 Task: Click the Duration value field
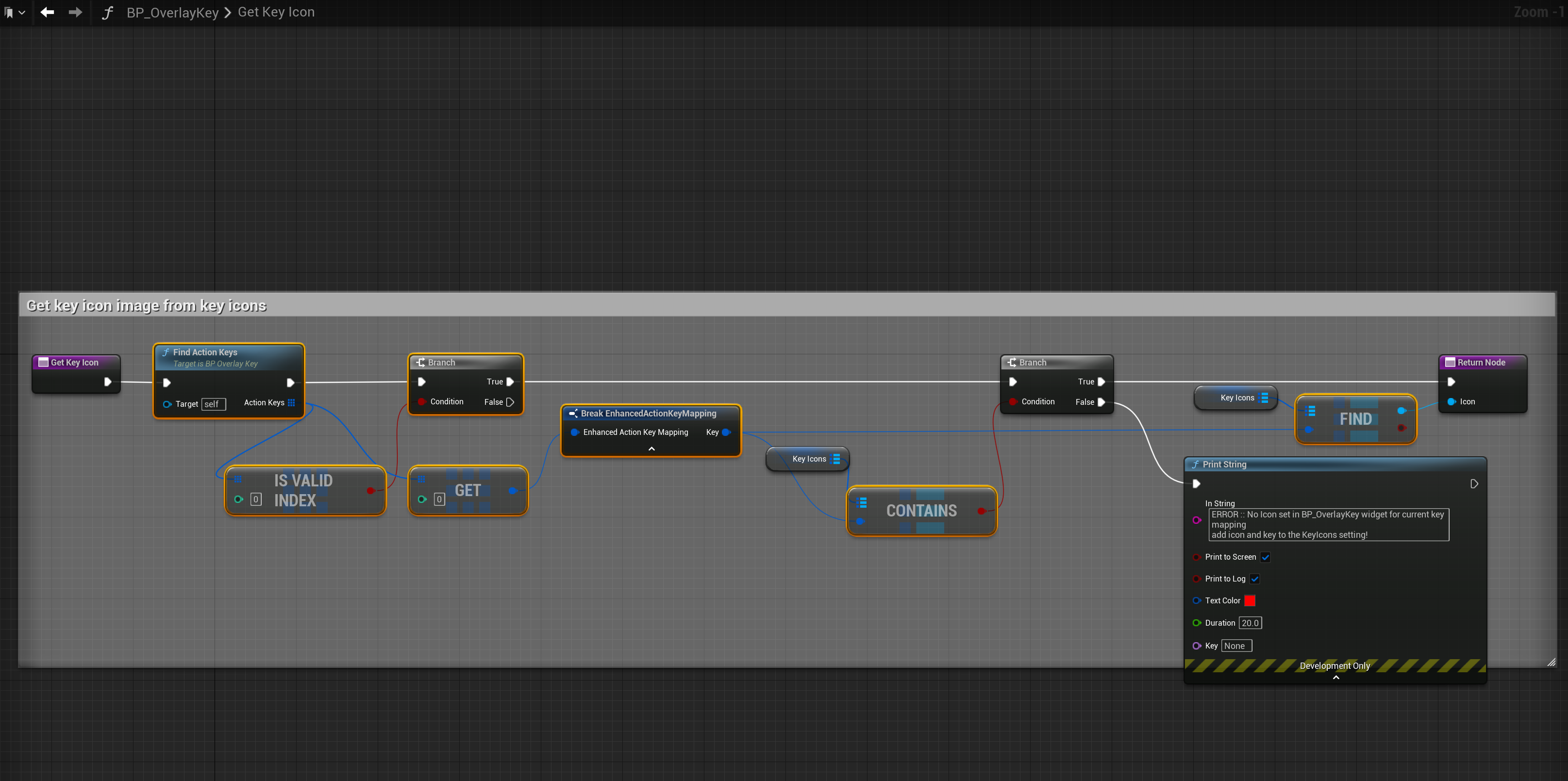click(1250, 623)
